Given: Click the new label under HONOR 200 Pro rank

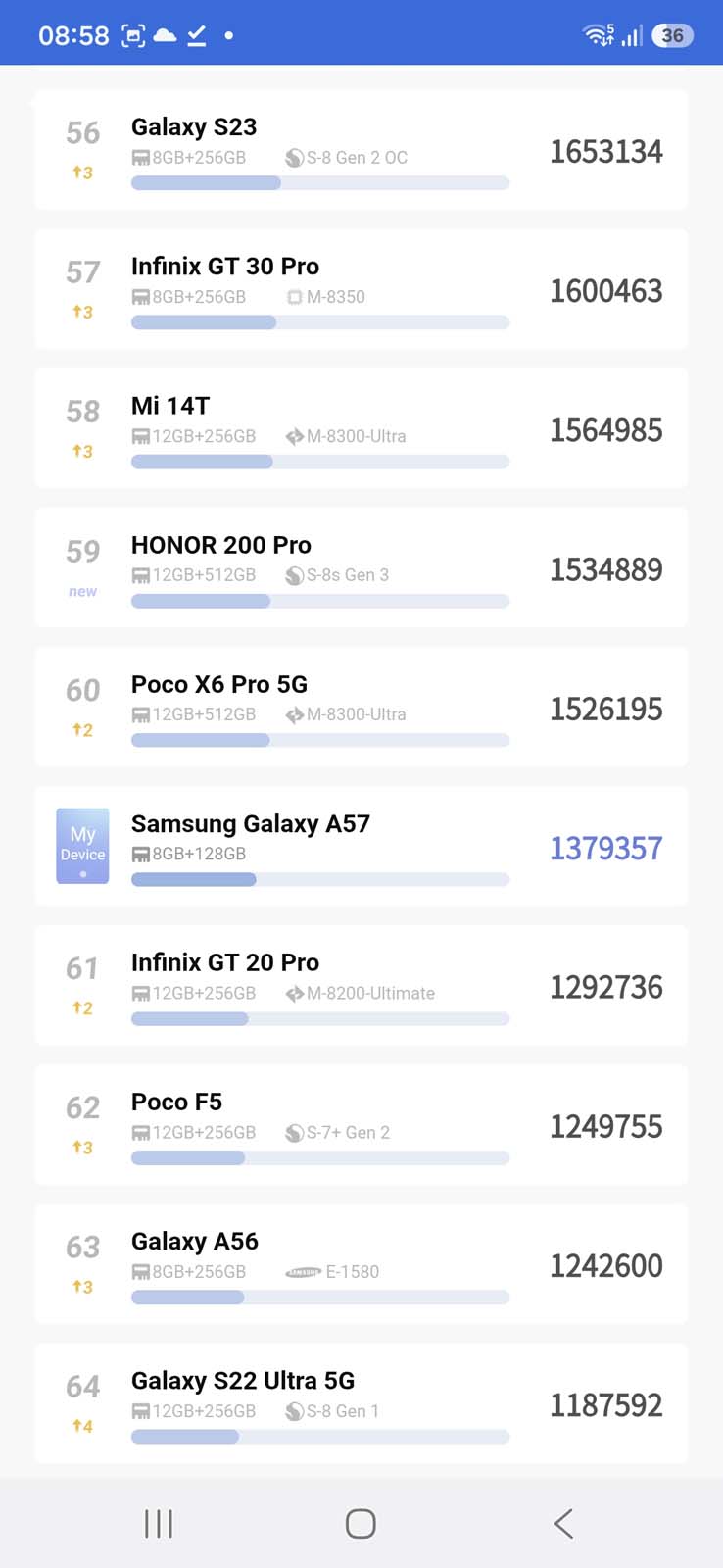Looking at the screenshot, I should pyautogui.click(x=81, y=591).
